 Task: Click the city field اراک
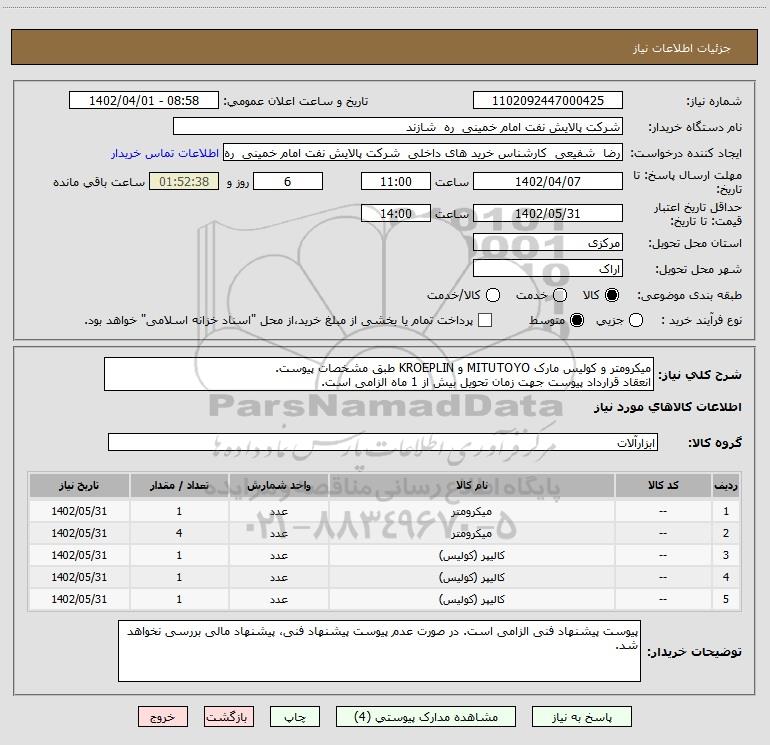548,269
